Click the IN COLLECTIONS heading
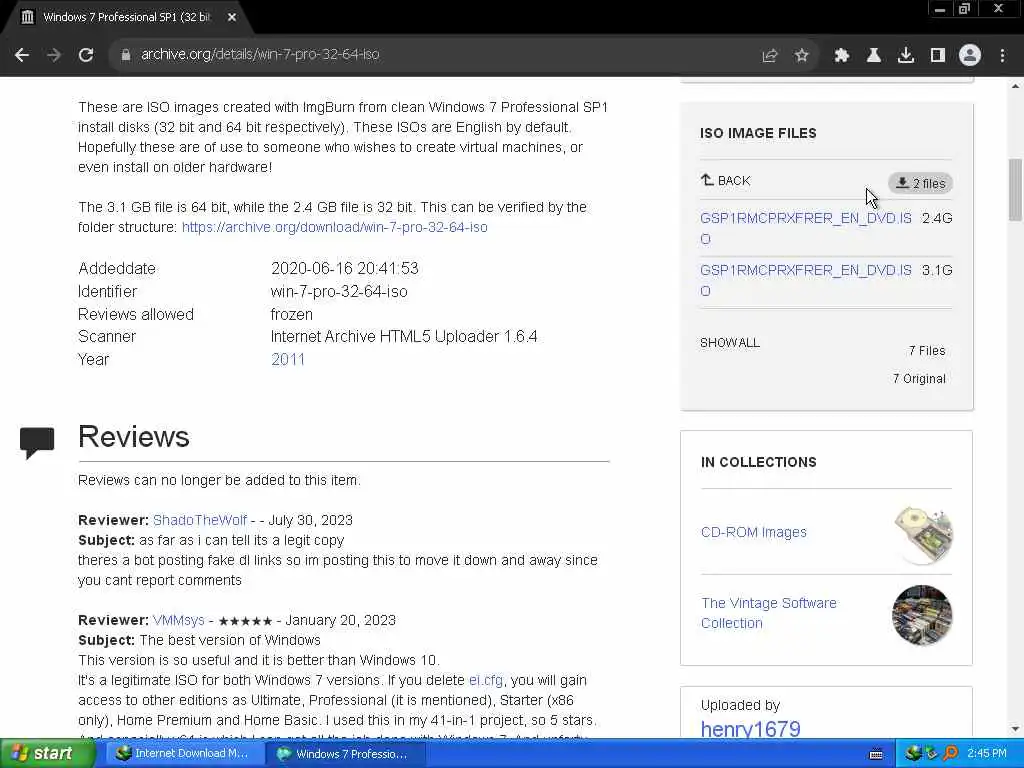The width and height of the screenshot is (1024, 768). click(759, 462)
